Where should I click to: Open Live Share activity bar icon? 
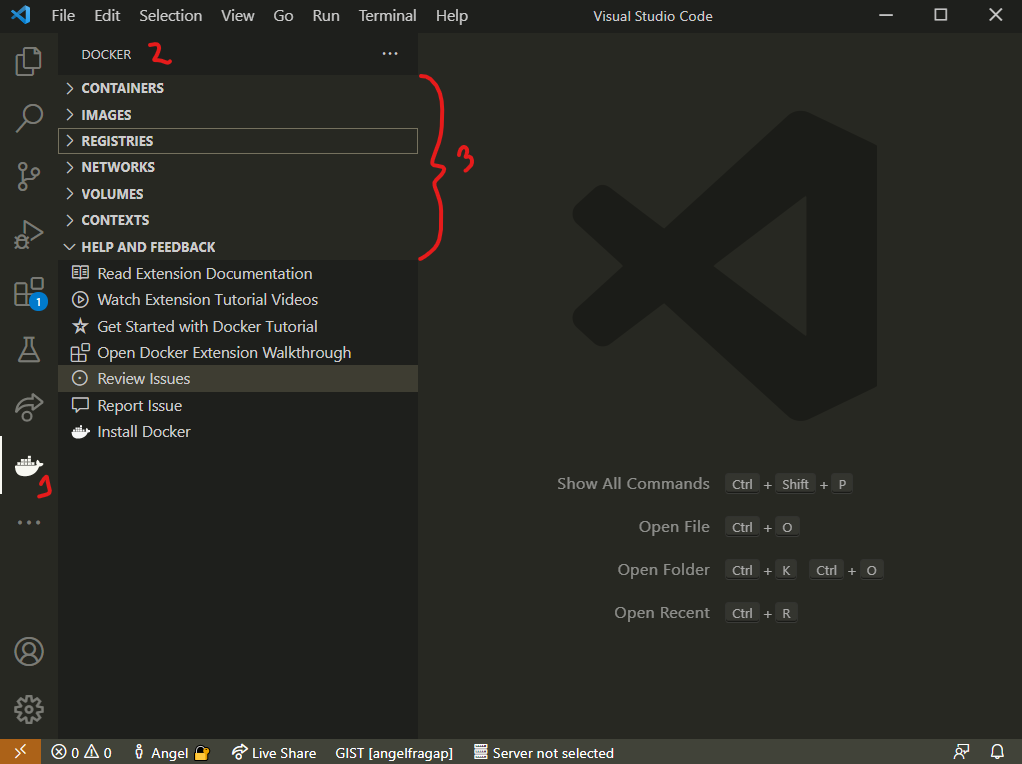click(29, 407)
